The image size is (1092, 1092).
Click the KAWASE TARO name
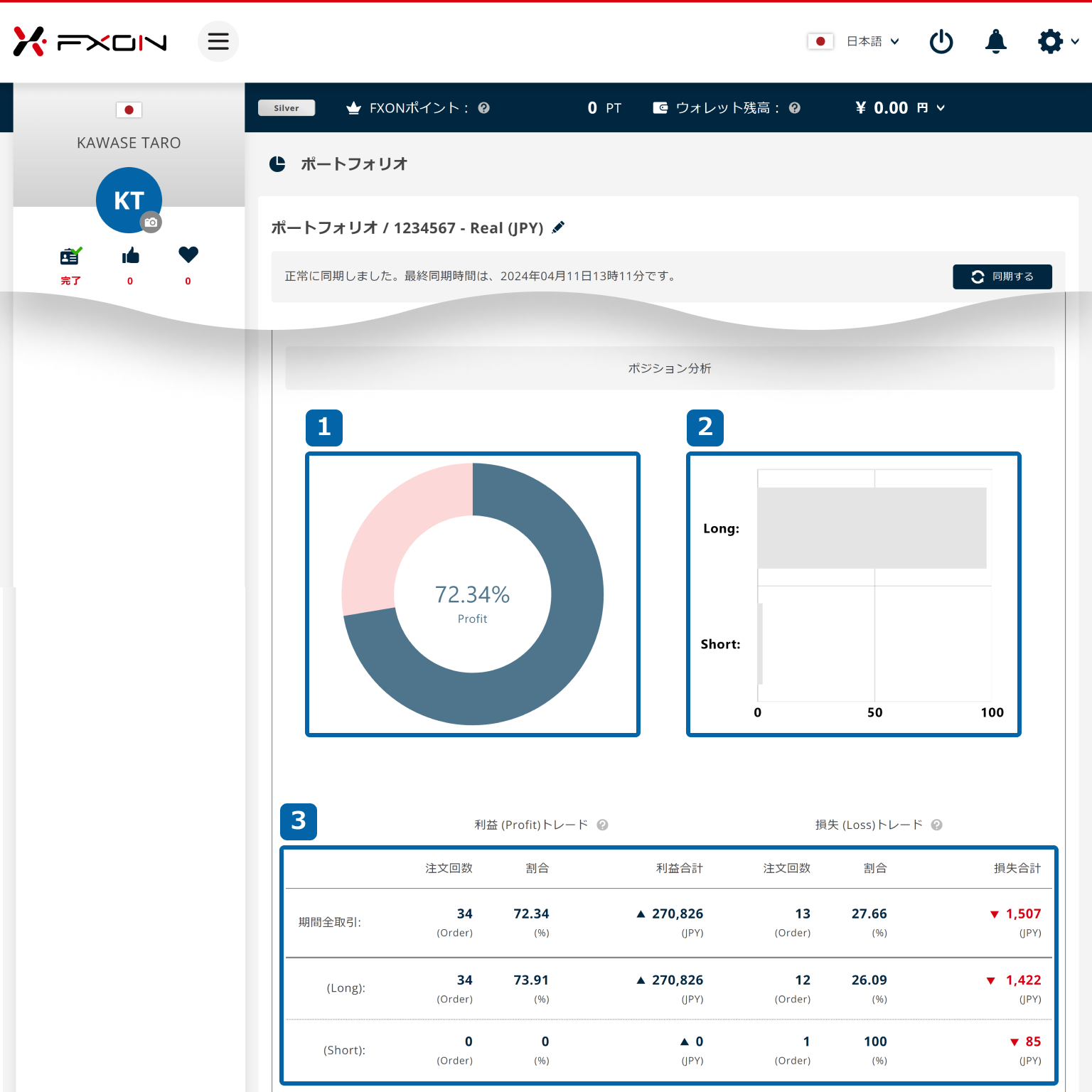(x=129, y=143)
